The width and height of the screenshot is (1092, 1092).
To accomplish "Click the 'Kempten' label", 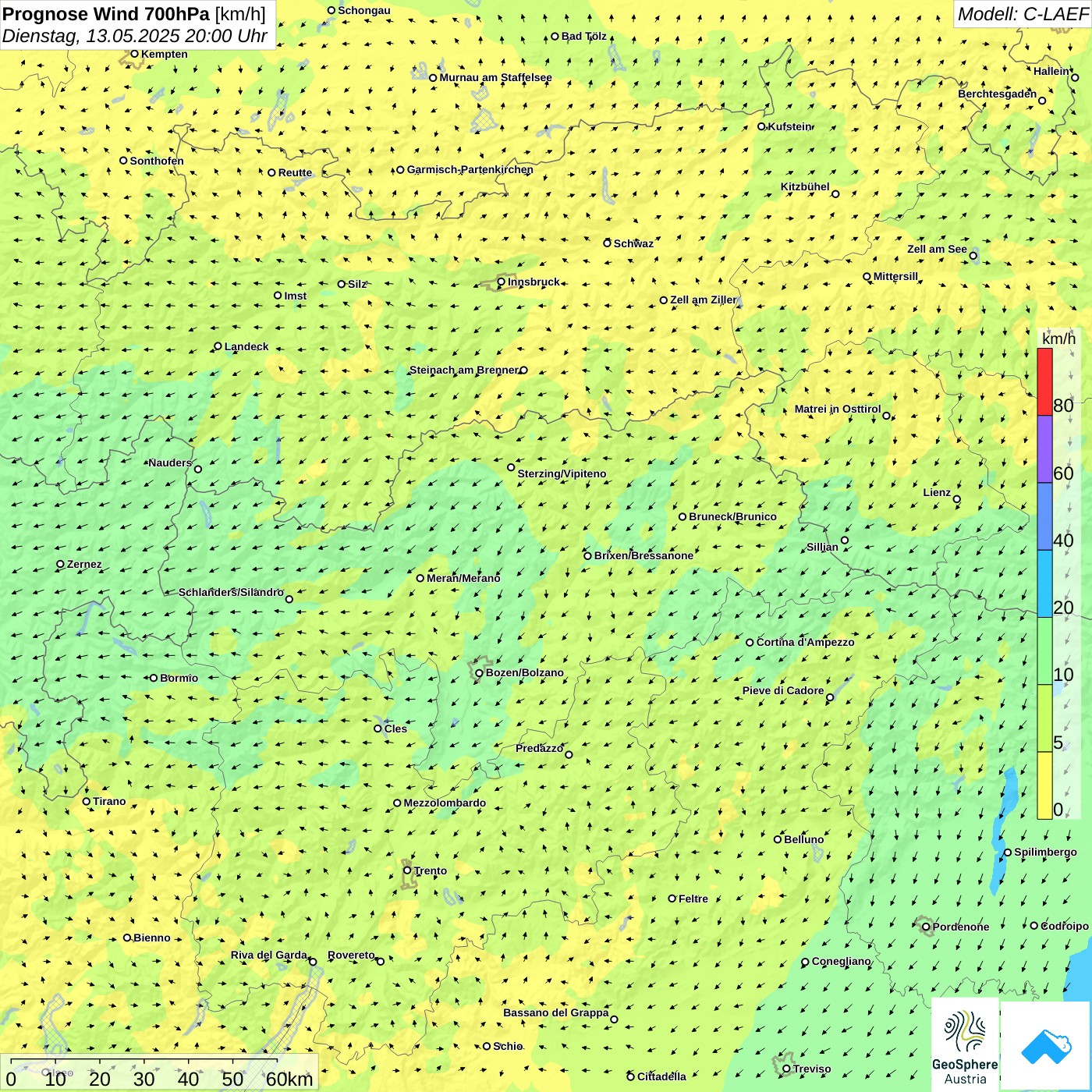I will point(165,55).
